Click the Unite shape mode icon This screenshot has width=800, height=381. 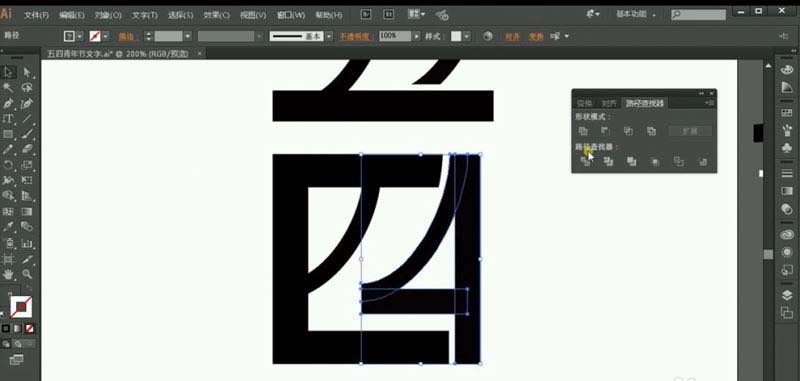[583, 131]
